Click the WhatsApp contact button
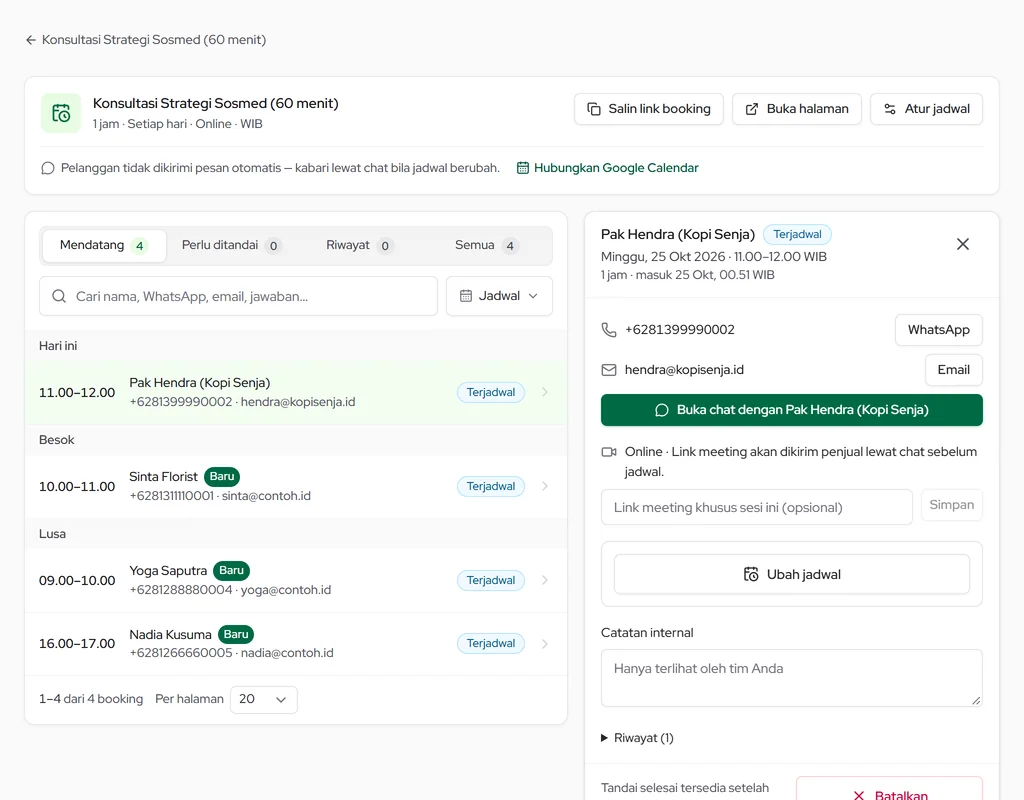1024x800 pixels. [938, 330]
